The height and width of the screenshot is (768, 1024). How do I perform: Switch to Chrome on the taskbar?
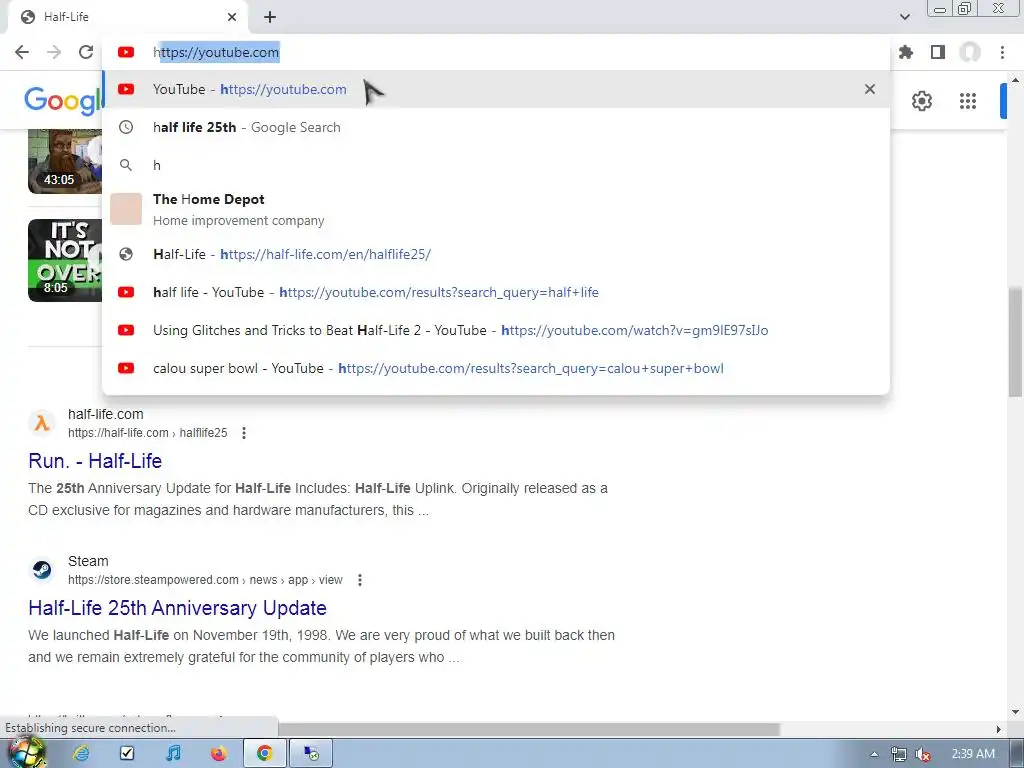click(264, 754)
